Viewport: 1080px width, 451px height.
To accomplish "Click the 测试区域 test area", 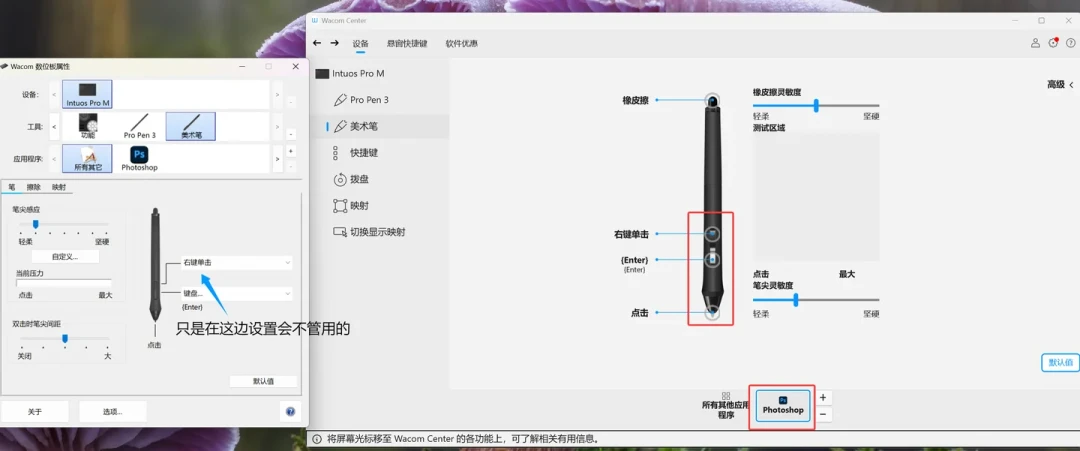I will [816, 197].
